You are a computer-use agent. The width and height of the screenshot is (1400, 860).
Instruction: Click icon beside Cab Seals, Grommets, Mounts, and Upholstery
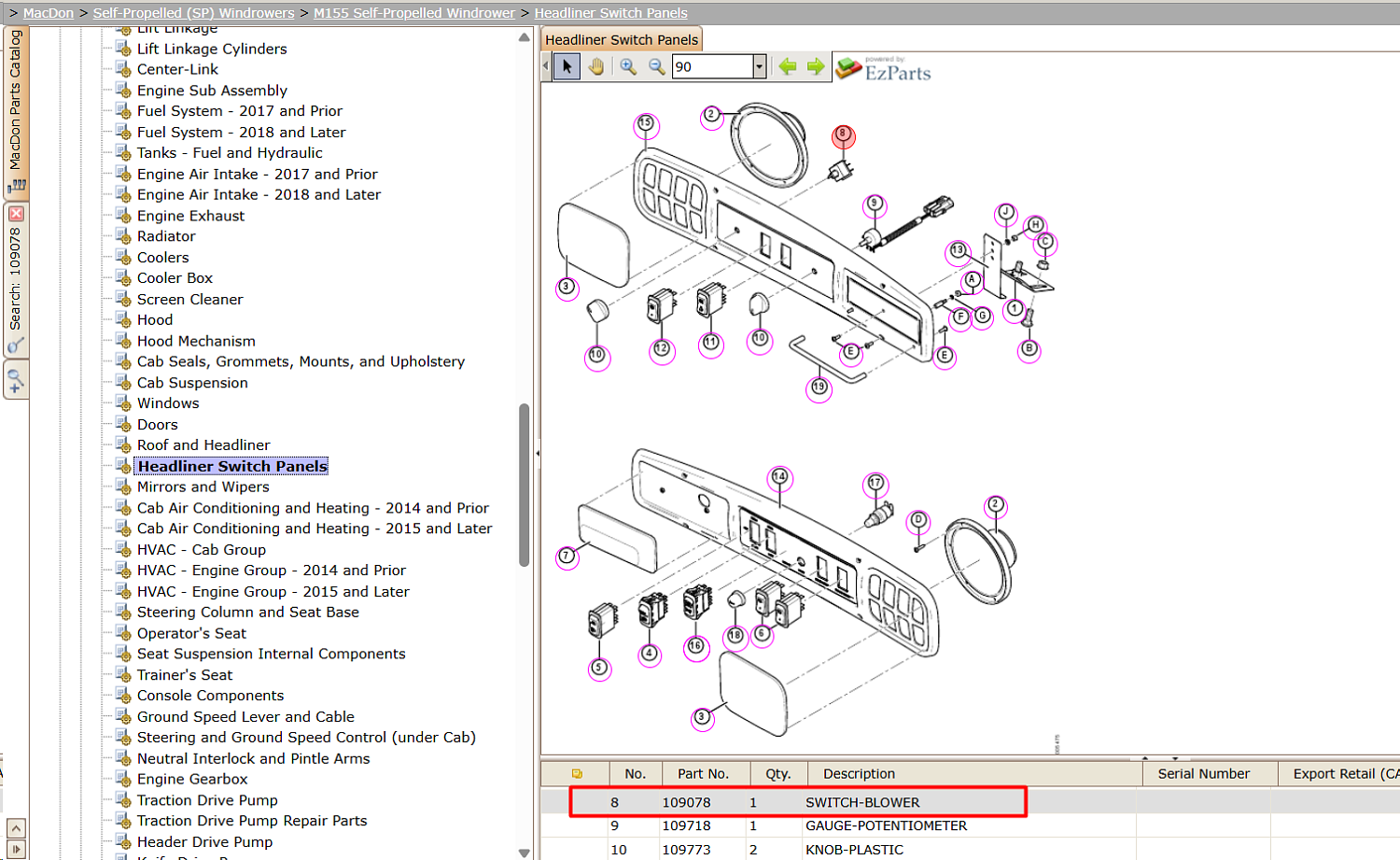123,362
